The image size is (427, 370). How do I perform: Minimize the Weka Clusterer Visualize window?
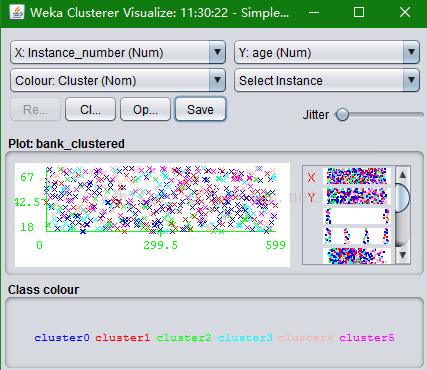click(x=314, y=13)
